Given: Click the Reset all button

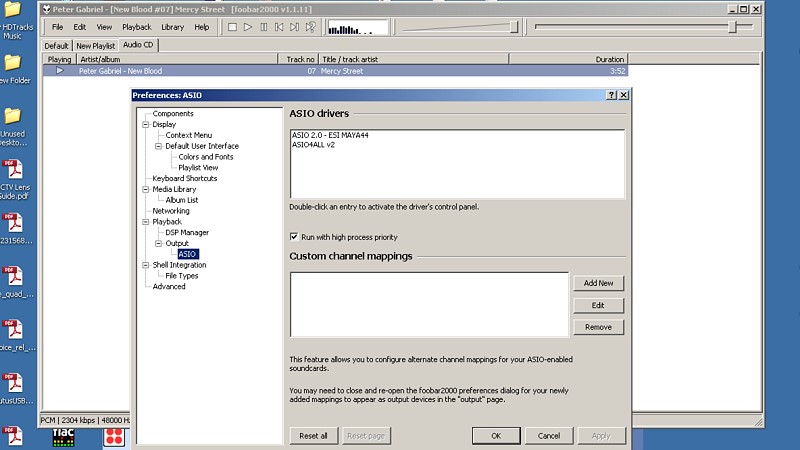Looking at the screenshot, I should (x=313, y=436).
